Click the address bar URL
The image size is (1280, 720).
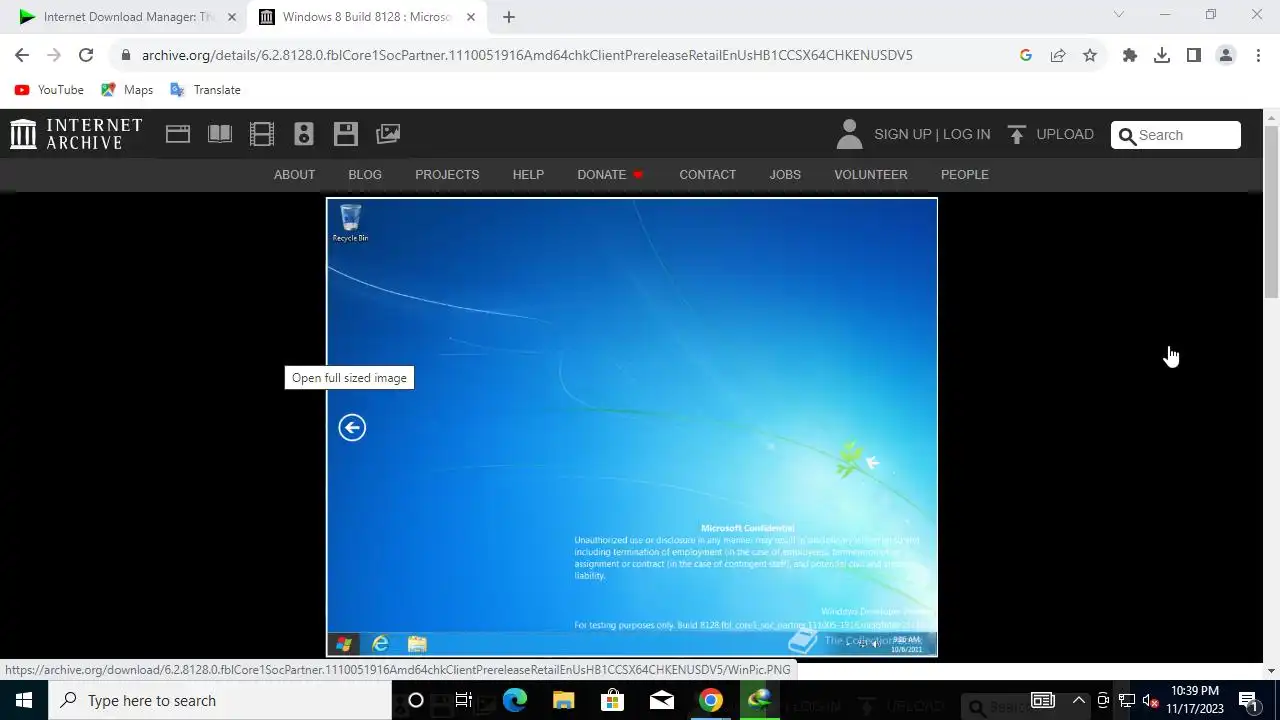point(527,55)
